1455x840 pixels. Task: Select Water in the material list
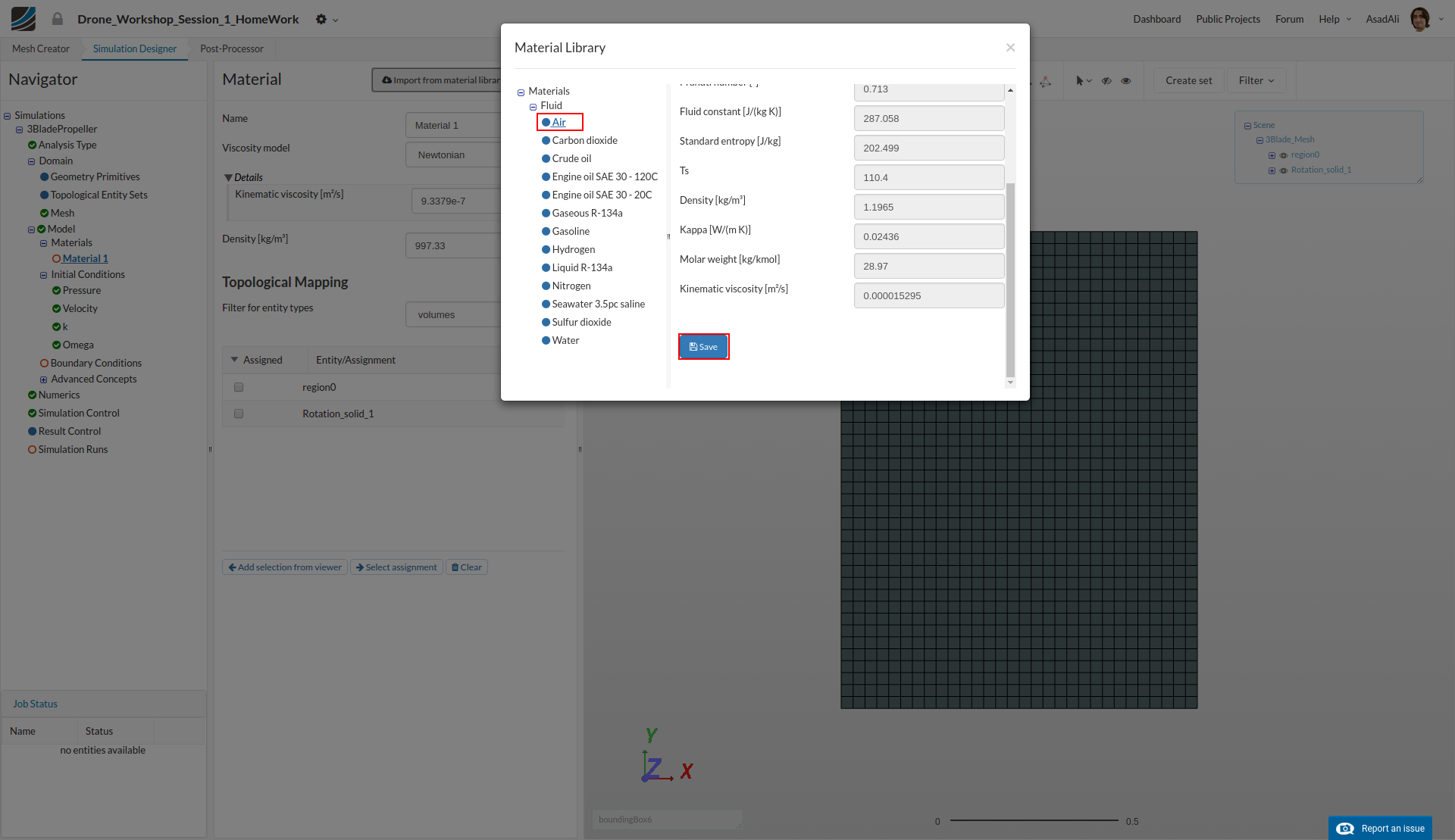coord(565,341)
